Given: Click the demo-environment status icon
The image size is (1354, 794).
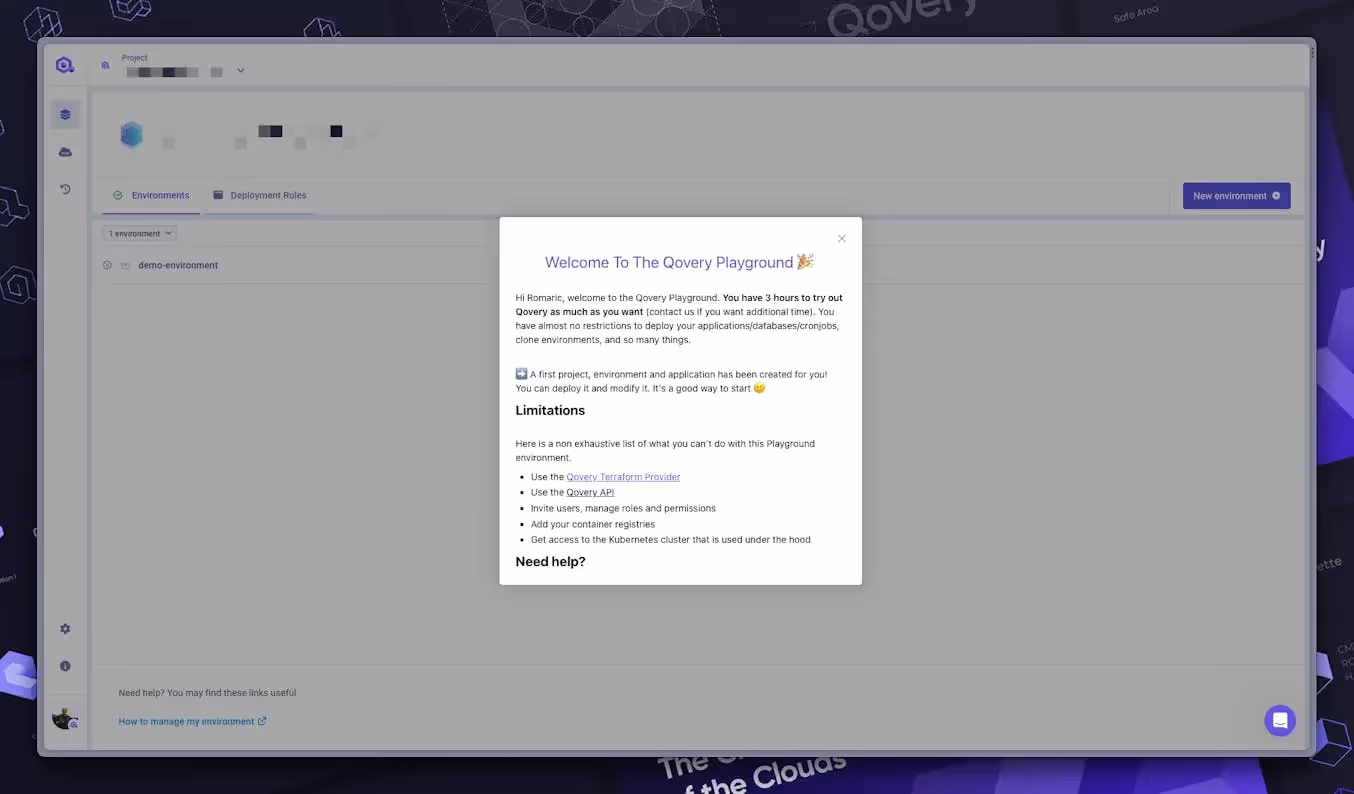Looking at the screenshot, I should [107, 265].
